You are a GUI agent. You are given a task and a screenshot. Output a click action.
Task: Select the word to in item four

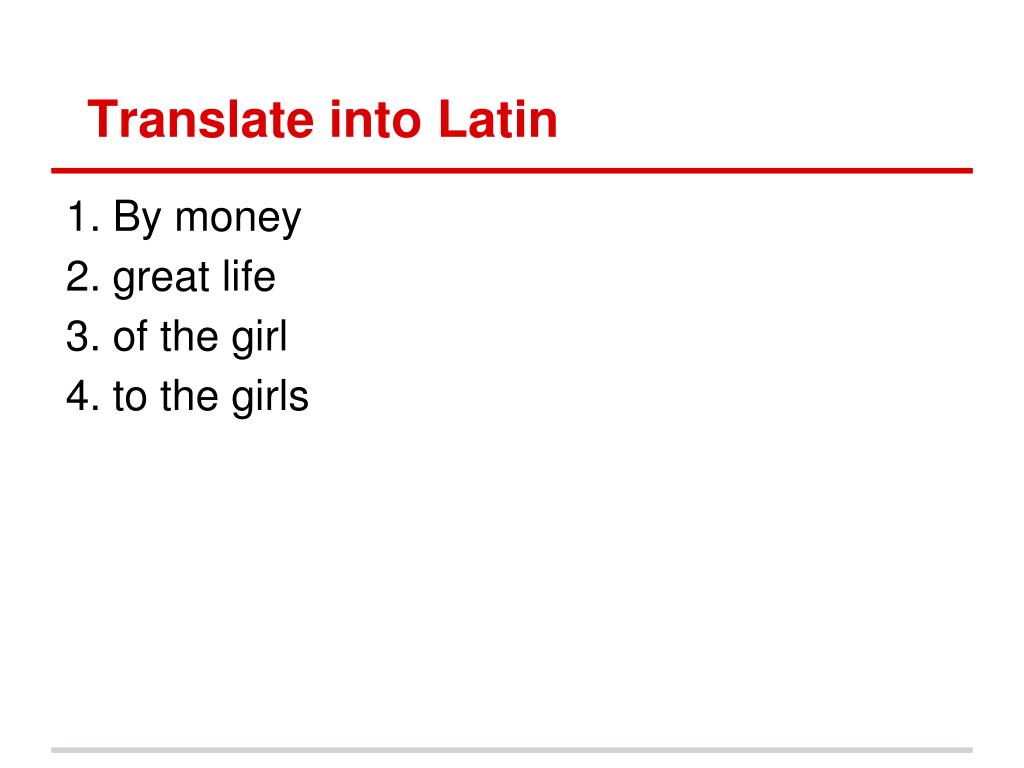click(130, 397)
